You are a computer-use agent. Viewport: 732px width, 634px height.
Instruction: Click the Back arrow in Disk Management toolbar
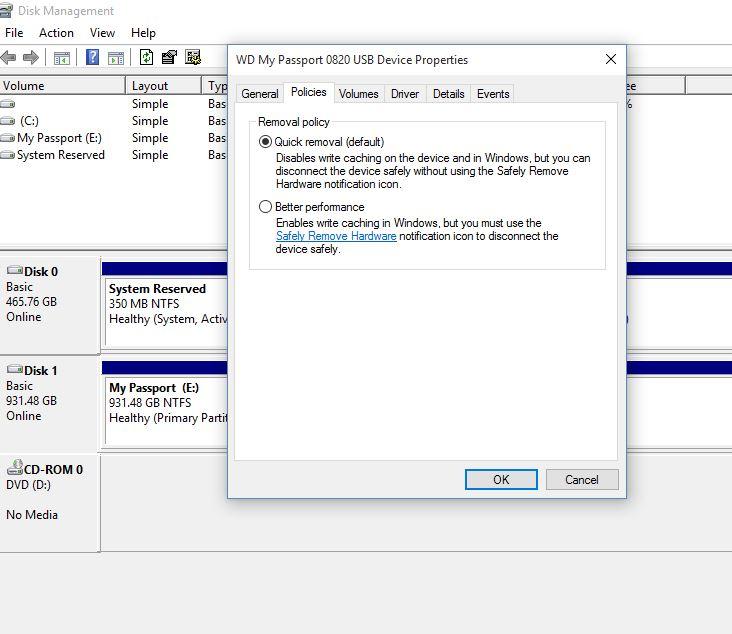click(x=8, y=57)
